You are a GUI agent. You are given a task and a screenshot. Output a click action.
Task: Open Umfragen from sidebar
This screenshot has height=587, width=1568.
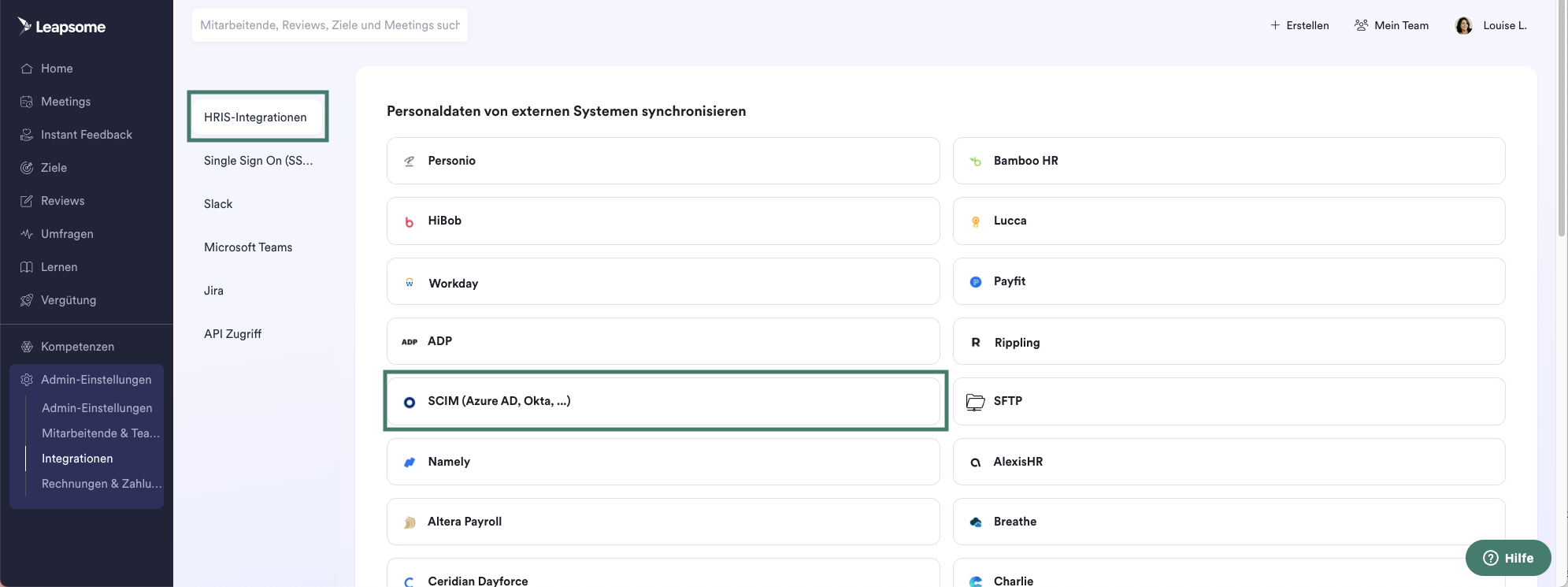[x=67, y=234]
